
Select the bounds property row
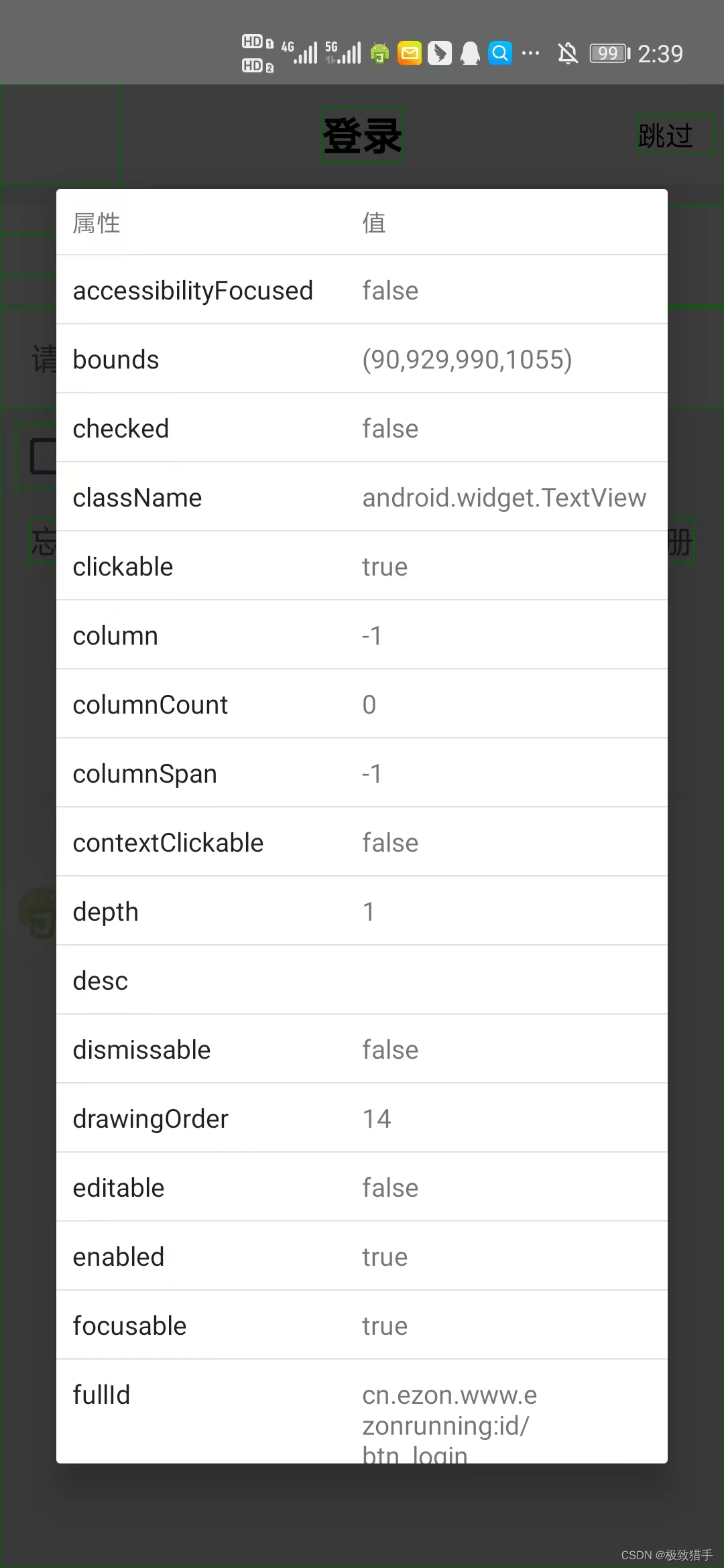pos(362,359)
